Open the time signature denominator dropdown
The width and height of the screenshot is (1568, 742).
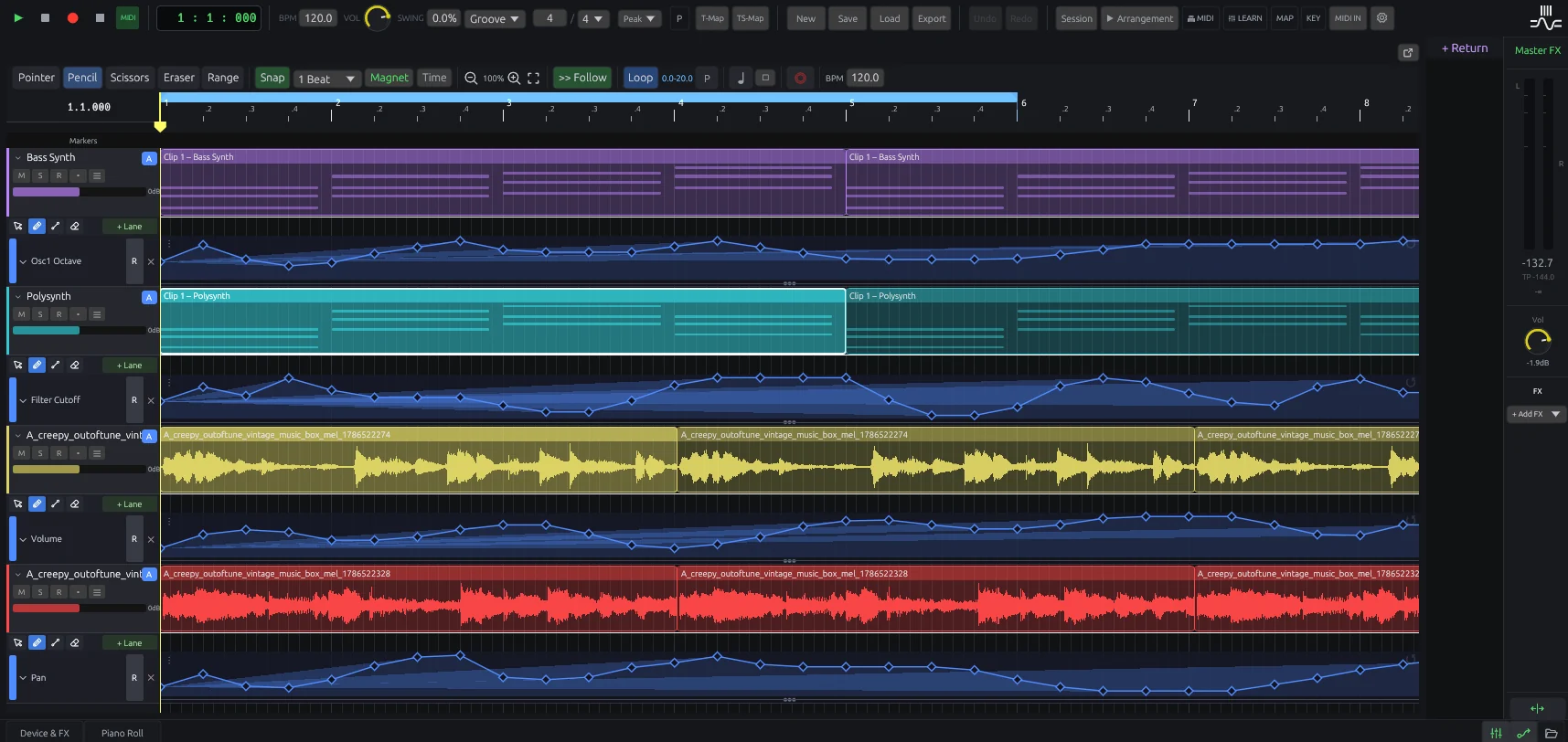tap(592, 18)
